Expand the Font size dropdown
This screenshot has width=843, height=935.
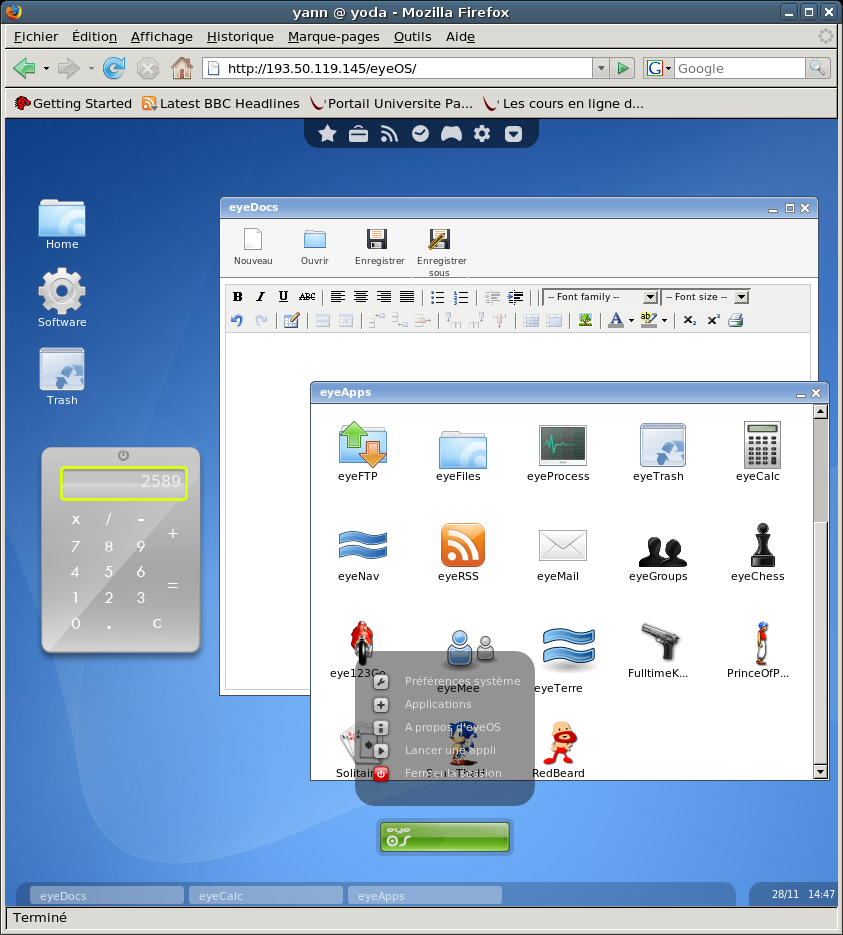point(741,297)
